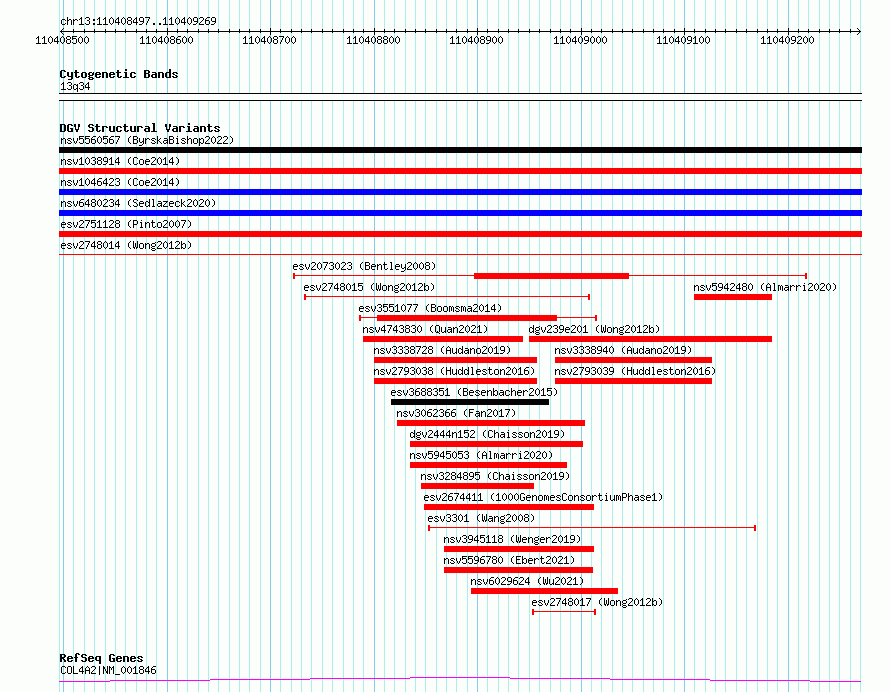Open the nsv3284895 (Chaisson2019) label

tap(496, 476)
